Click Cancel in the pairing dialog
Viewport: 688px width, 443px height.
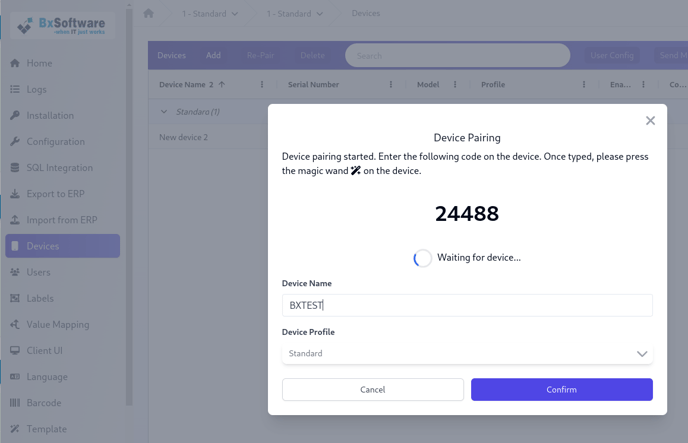click(x=372, y=389)
